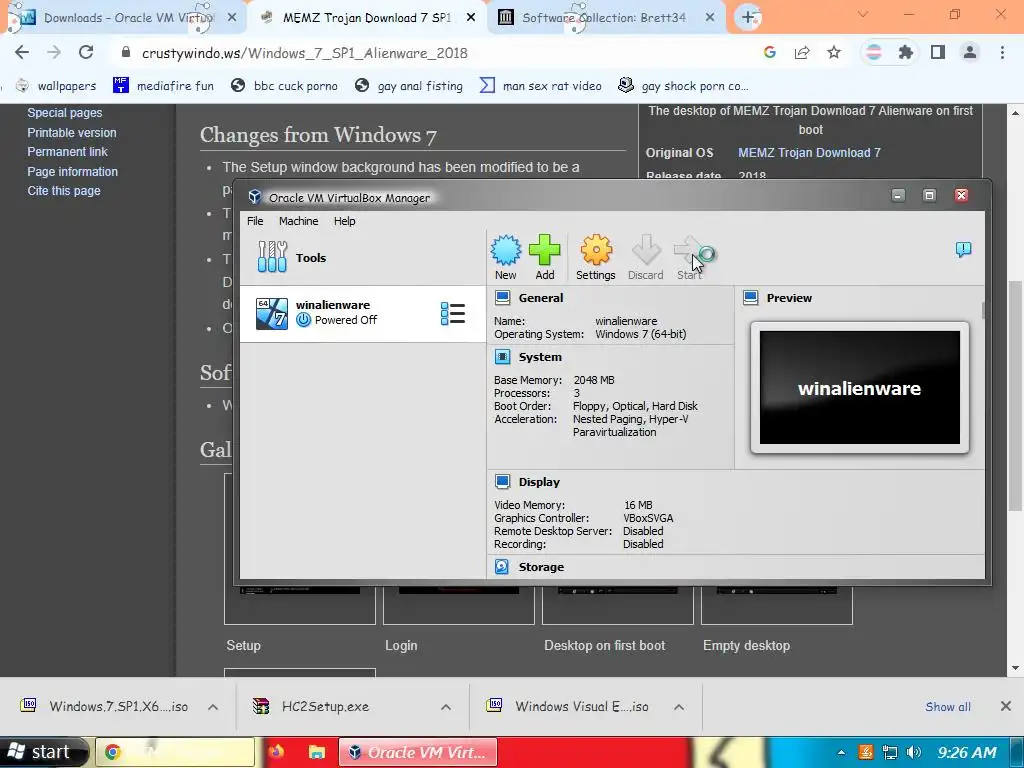Close the downloads bar
Viewport: 1024px width, 768px height.
[x=1006, y=706]
